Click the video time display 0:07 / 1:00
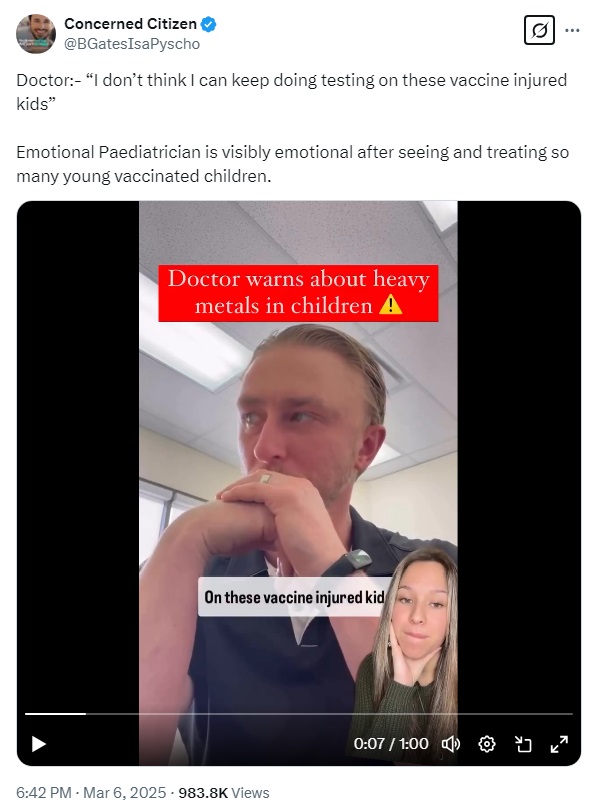 pos(391,744)
